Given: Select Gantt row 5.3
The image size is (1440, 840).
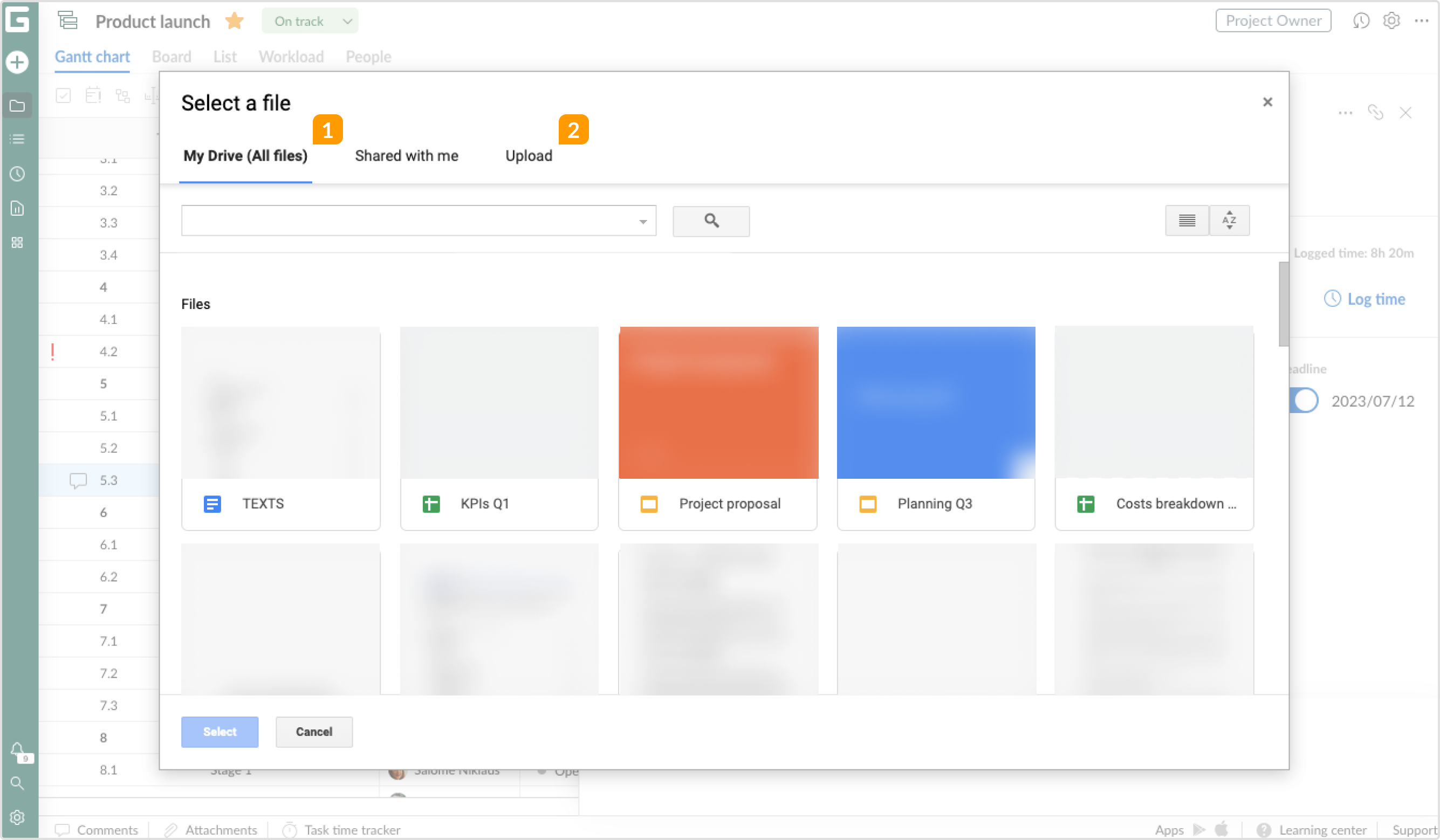Looking at the screenshot, I should click(x=99, y=480).
